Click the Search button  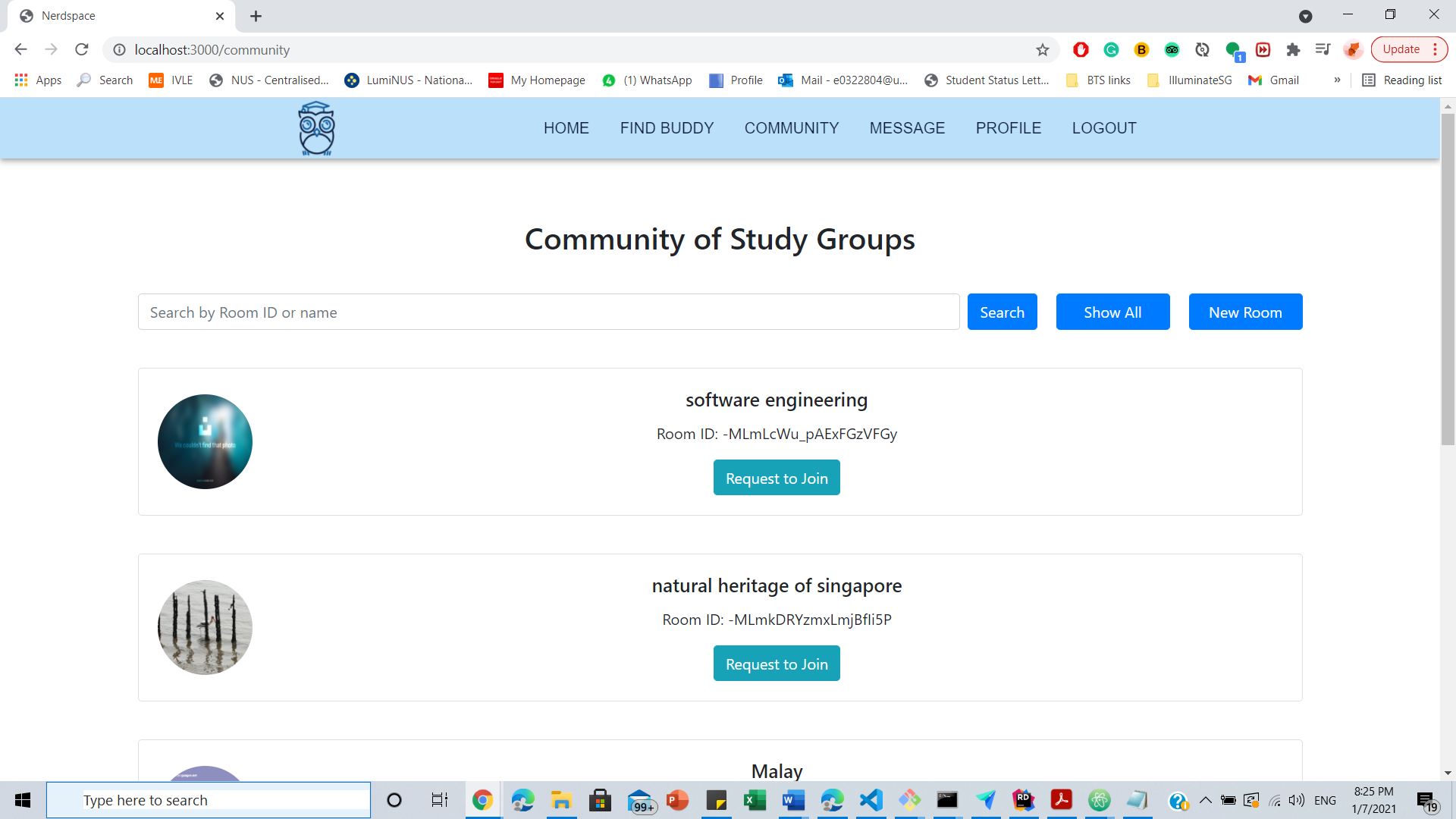click(1002, 311)
